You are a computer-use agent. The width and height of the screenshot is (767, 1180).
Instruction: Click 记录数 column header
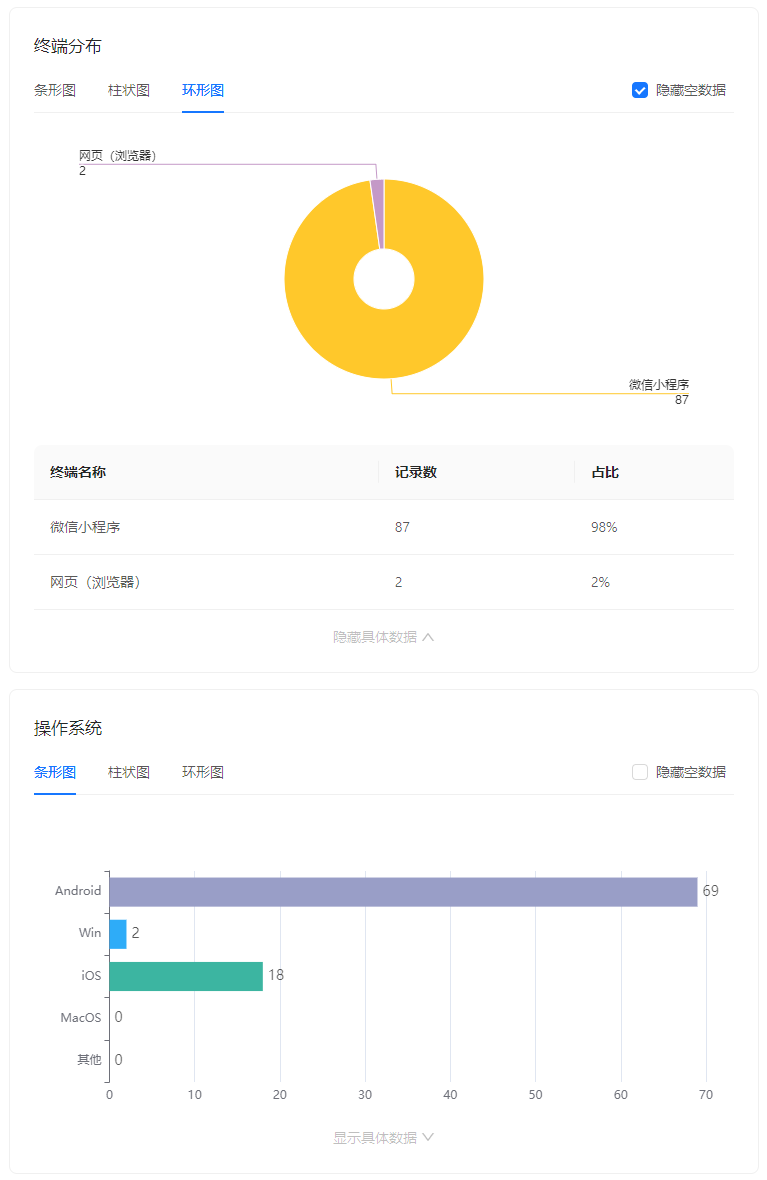415,473
